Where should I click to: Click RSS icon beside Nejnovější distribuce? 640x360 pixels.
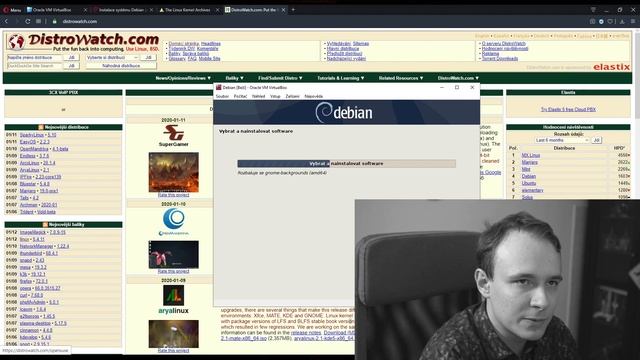click(x=41, y=127)
